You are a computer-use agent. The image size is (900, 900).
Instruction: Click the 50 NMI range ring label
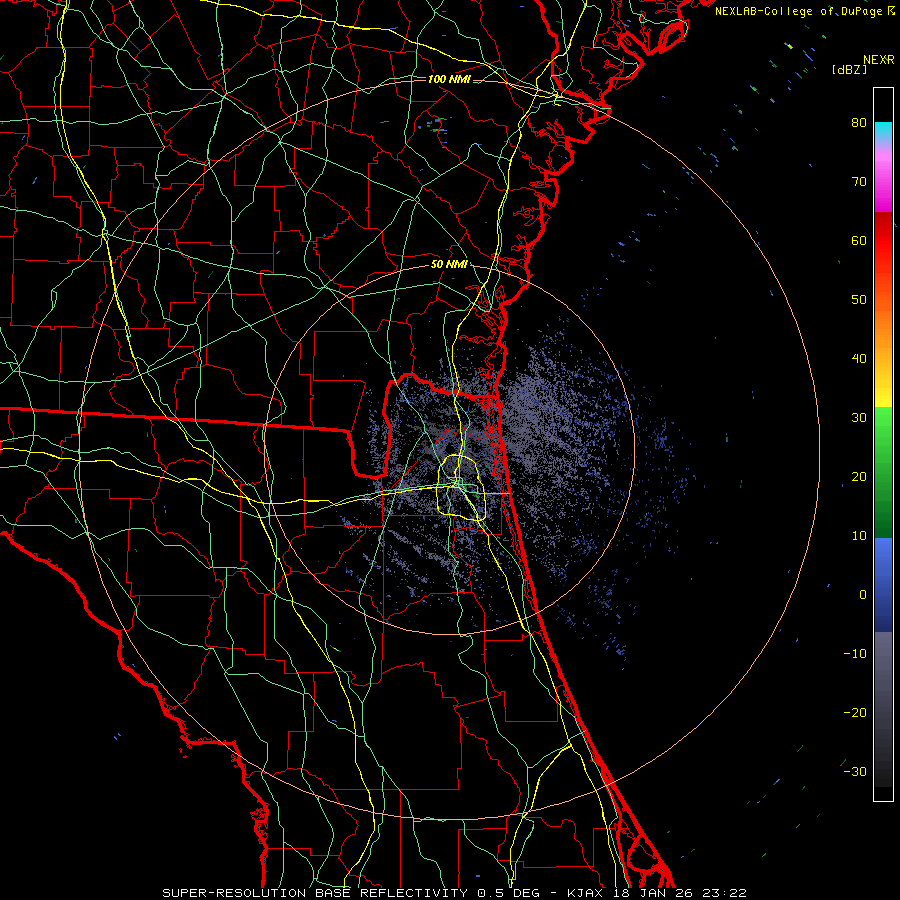click(x=449, y=265)
